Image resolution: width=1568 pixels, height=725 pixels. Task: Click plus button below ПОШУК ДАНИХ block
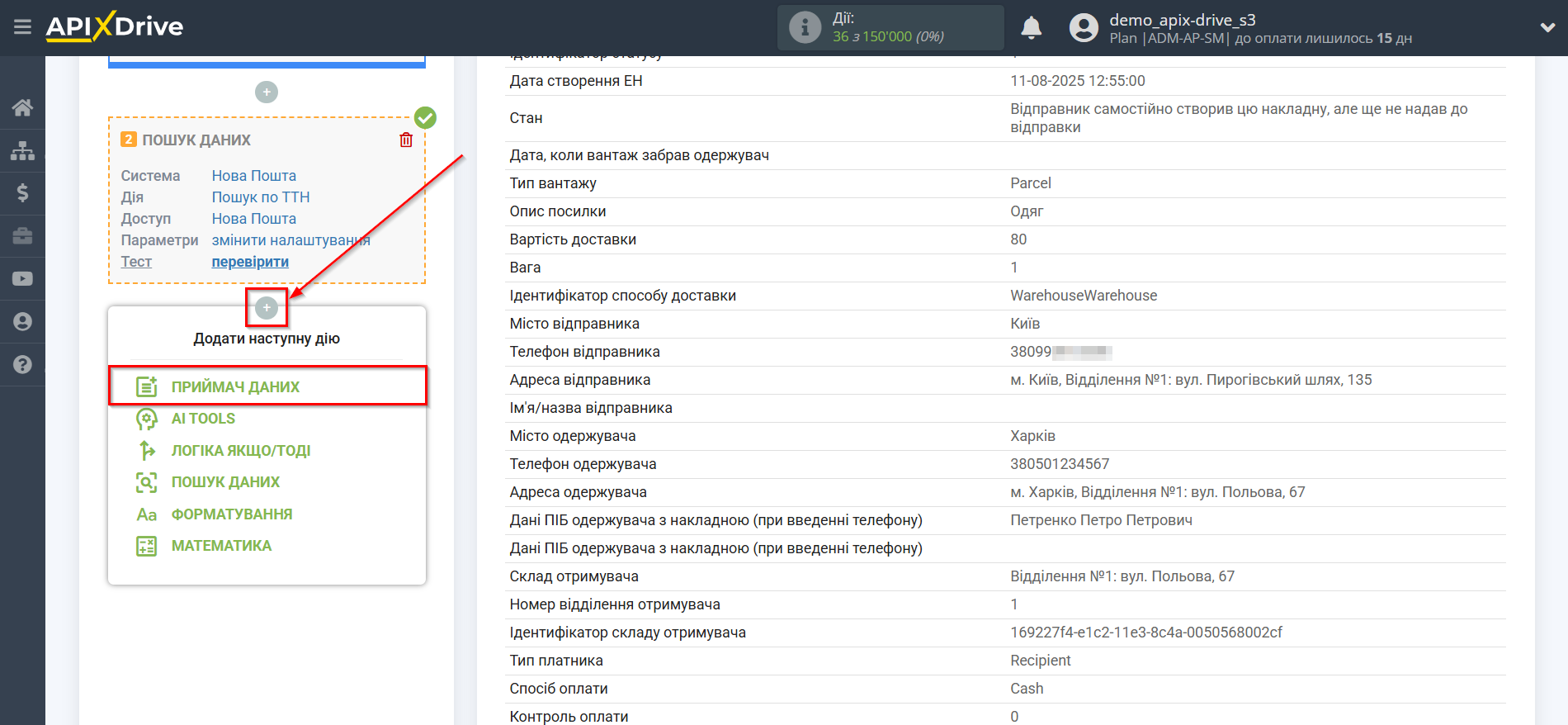267,308
